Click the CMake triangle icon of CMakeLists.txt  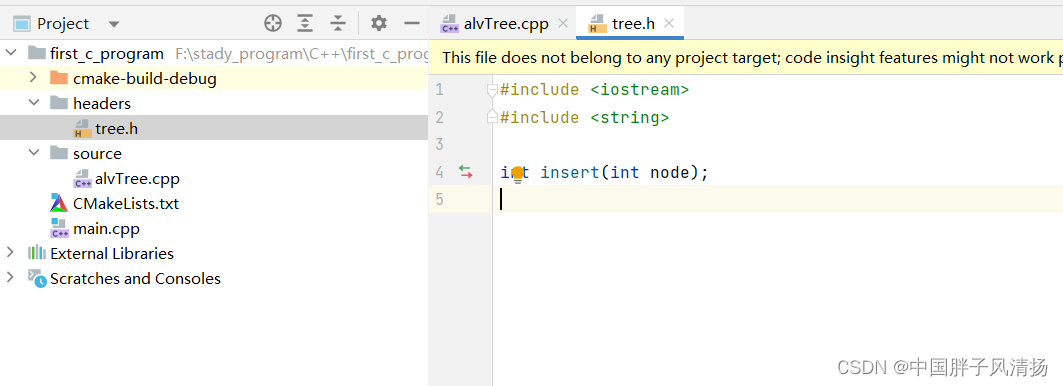tap(59, 204)
